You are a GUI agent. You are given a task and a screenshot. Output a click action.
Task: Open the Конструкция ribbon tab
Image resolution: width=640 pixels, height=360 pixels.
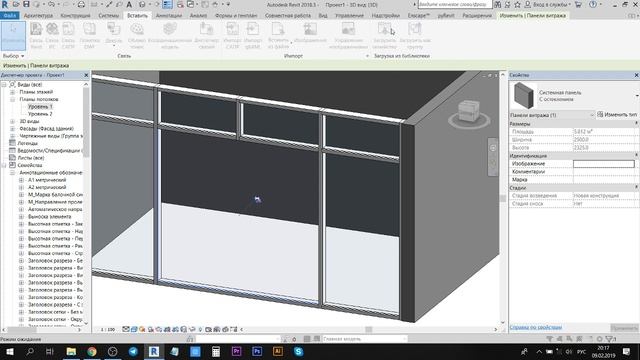click(76, 16)
